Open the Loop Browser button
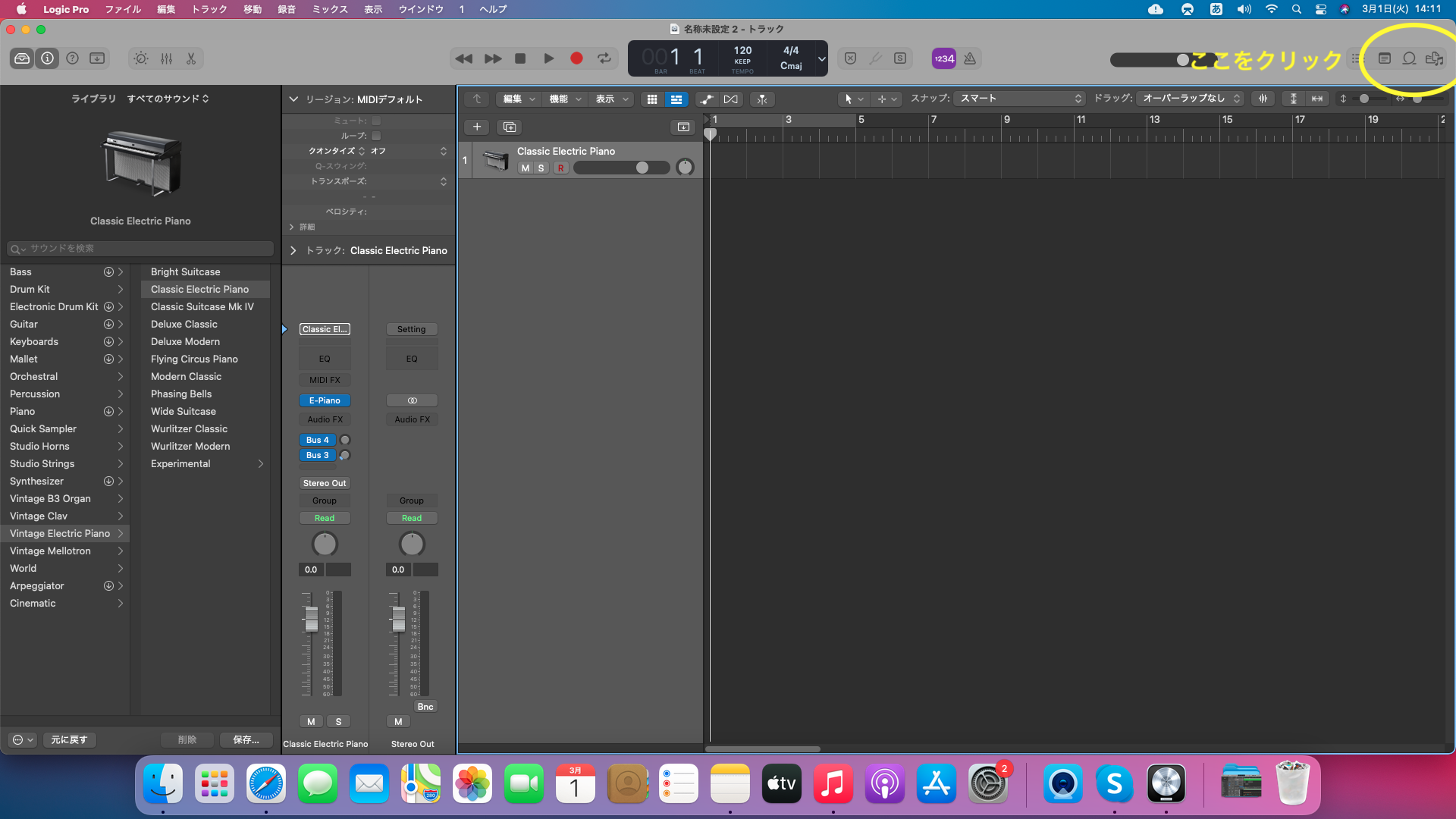The height and width of the screenshot is (819, 1456). (x=1409, y=58)
